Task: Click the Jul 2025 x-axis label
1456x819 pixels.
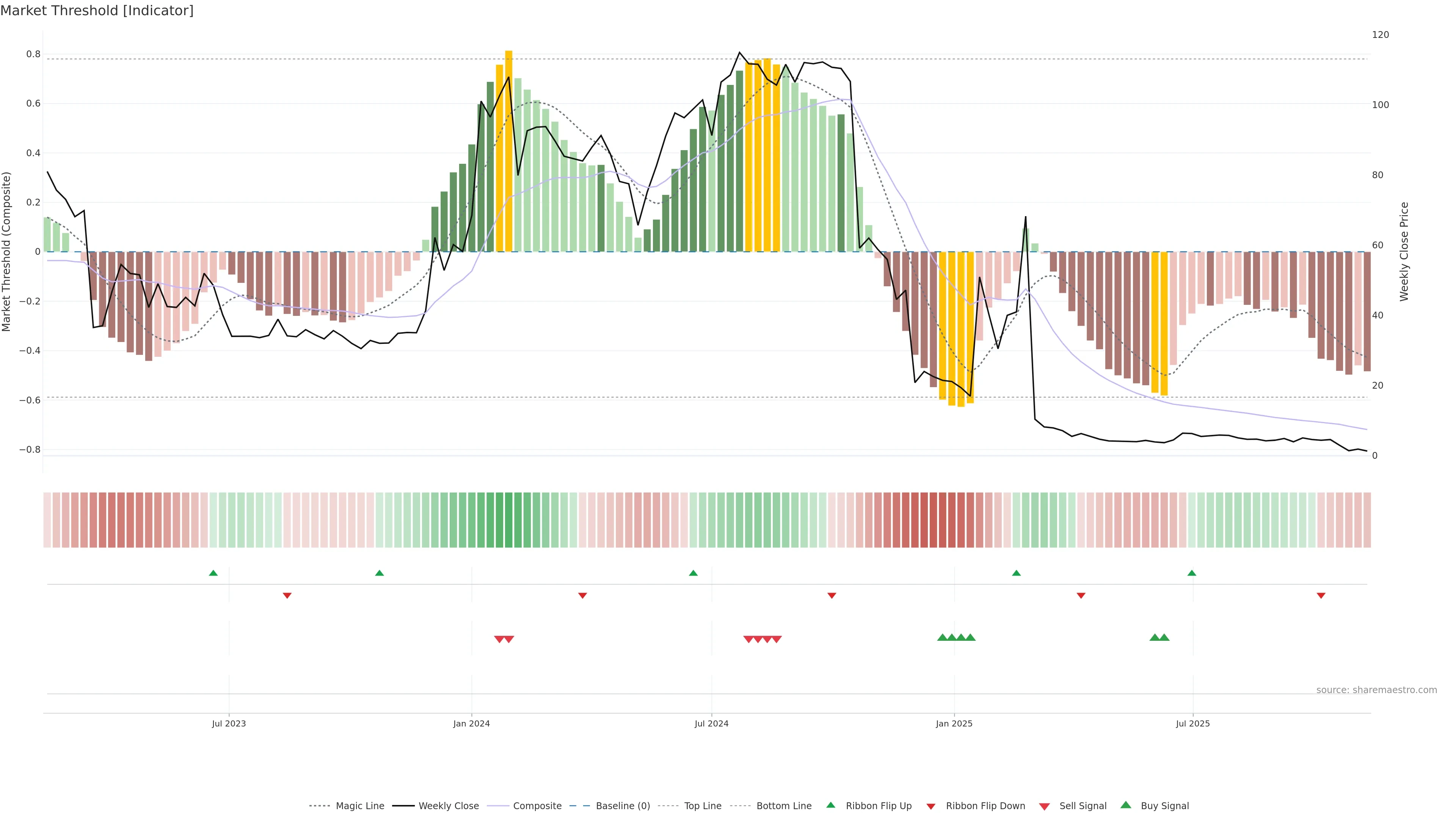Action: (x=1192, y=723)
